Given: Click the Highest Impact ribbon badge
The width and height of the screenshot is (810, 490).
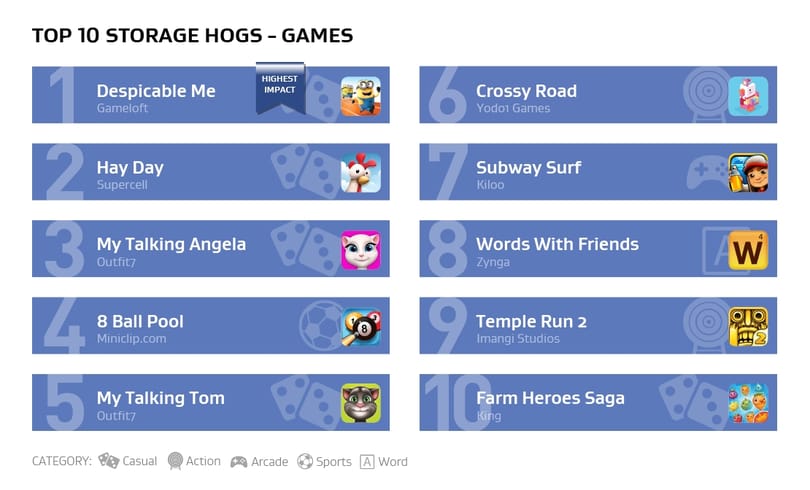Looking at the screenshot, I should click(280, 88).
